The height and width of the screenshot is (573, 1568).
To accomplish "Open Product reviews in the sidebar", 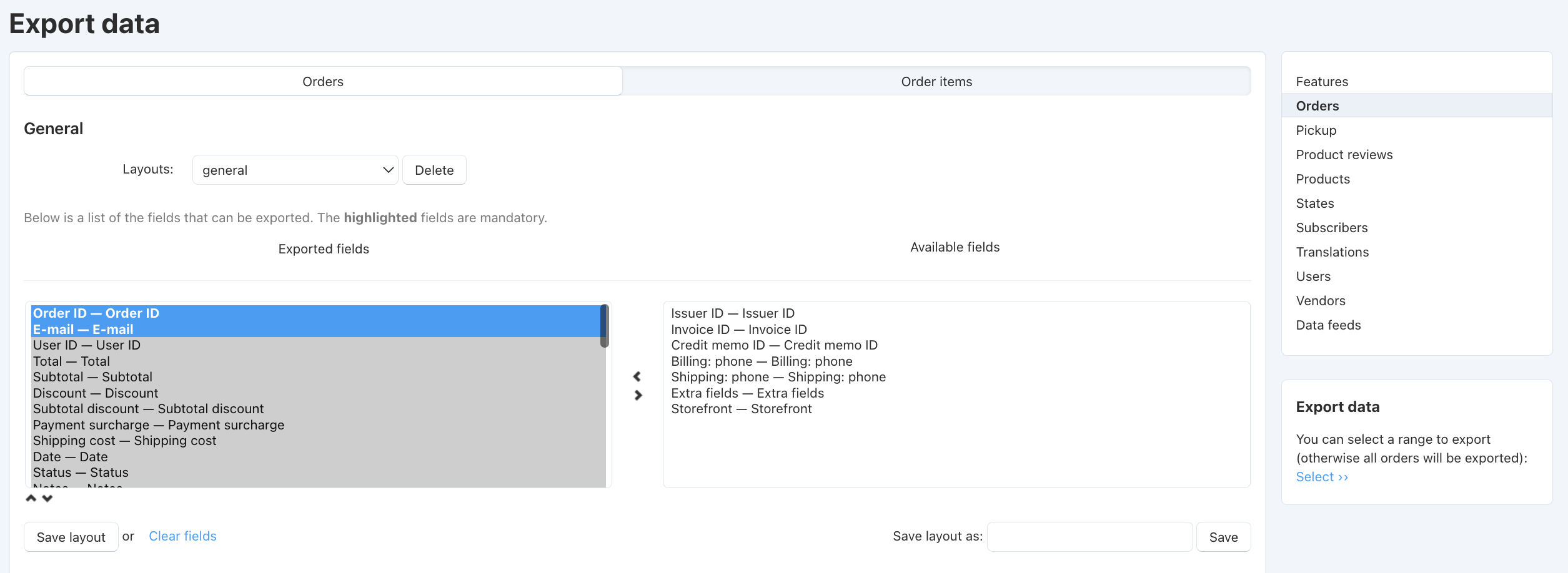I will pos(1344,155).
